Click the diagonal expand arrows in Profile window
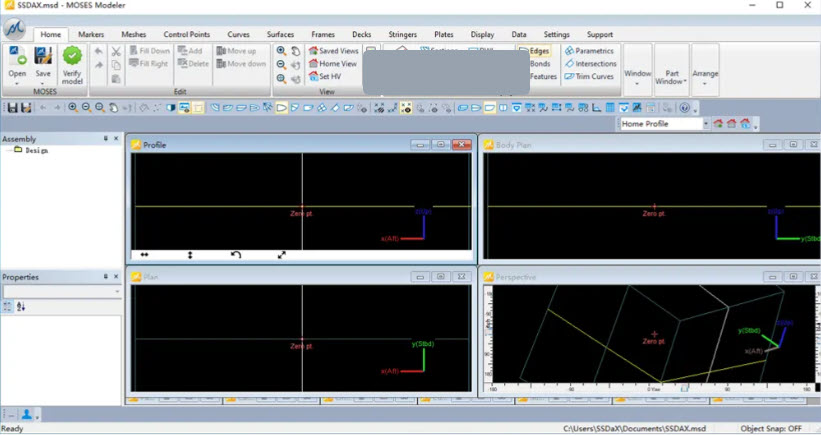The height and width of the screenshot is (435, 821). coord(282,255)
